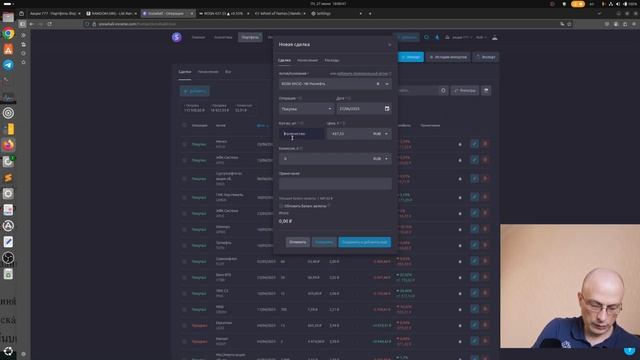Edit the Сбербанк trade row
Screen dimensions: 640x360
(474, 261)
